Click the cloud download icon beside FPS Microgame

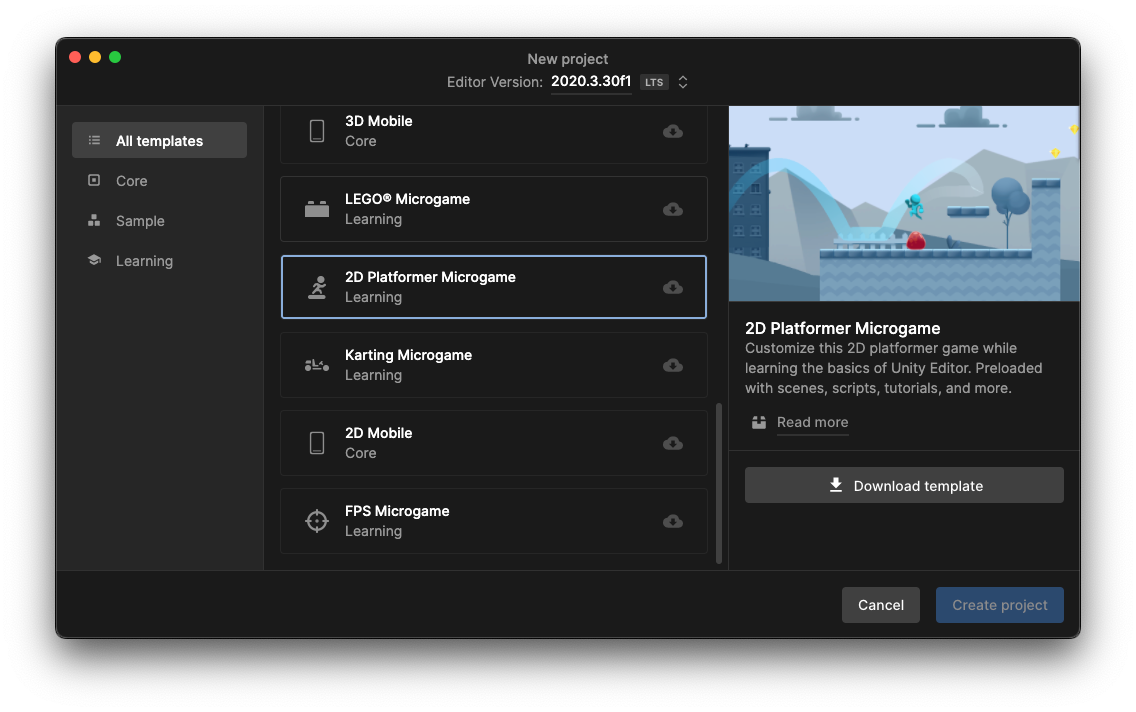(x=672, y=521)
